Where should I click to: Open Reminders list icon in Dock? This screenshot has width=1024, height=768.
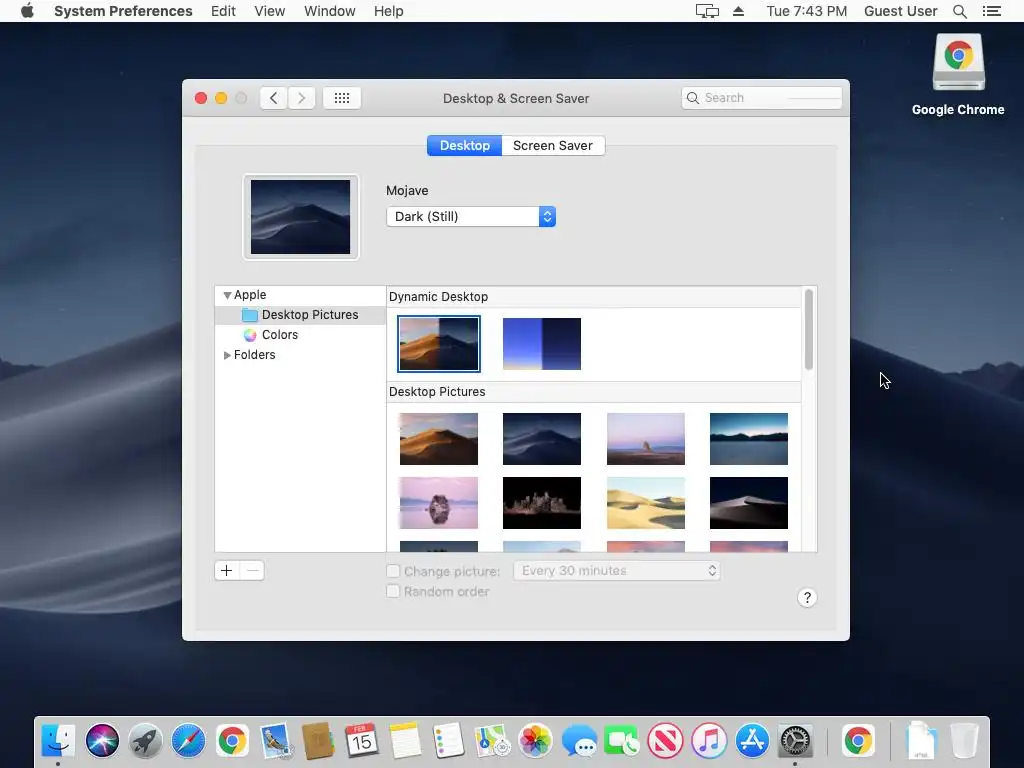pyautogui.click(x=448, y=741)
